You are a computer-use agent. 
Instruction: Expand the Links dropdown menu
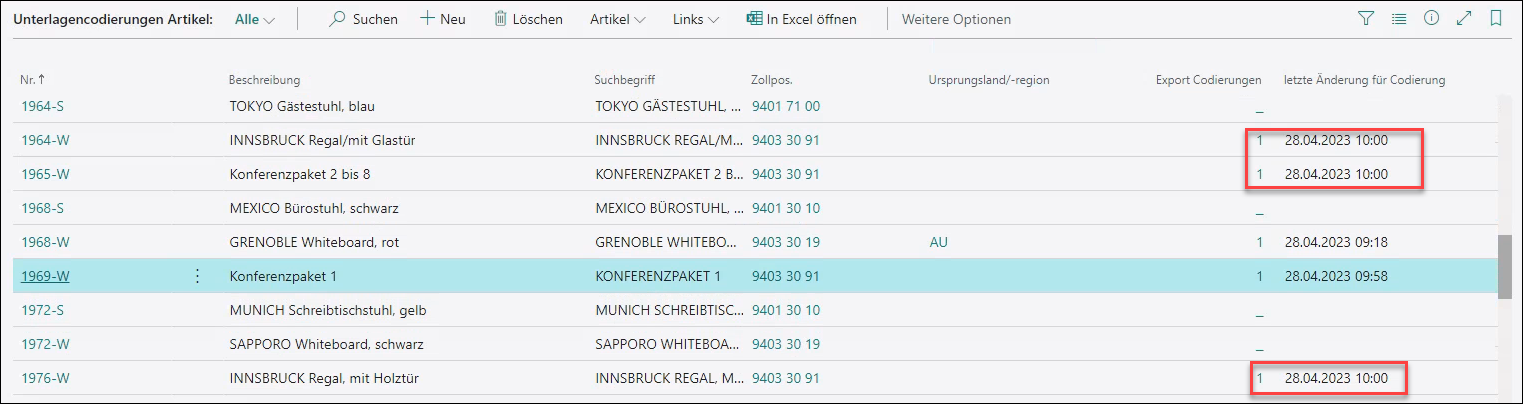(696, 19)
